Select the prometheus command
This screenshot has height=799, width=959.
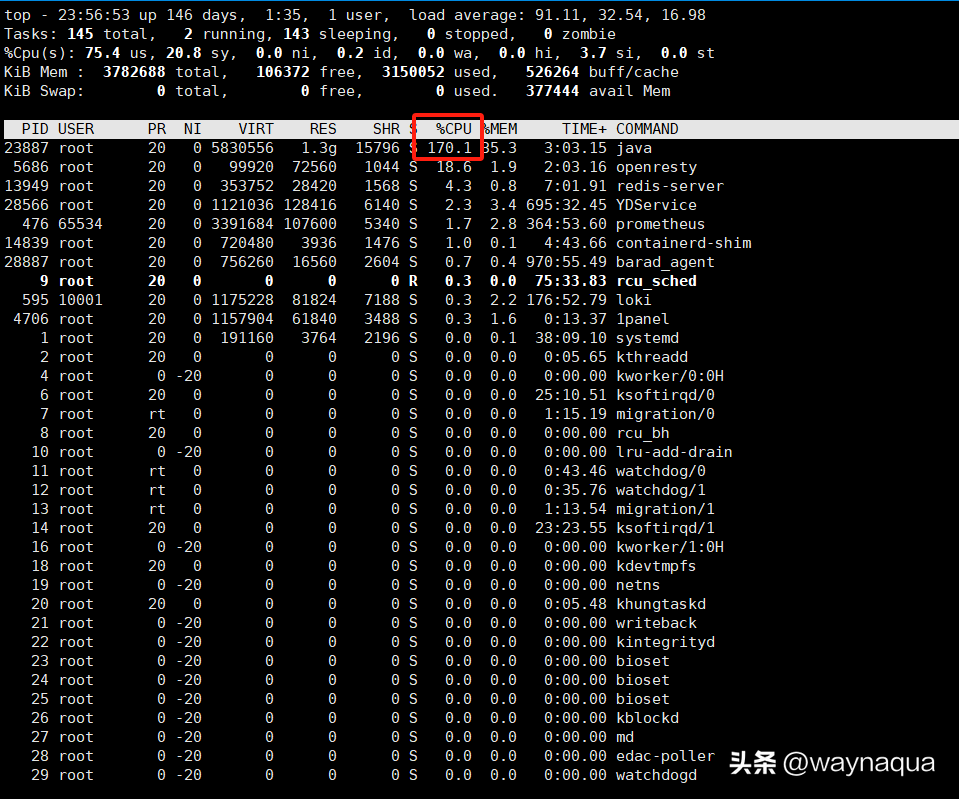point(661,224)
